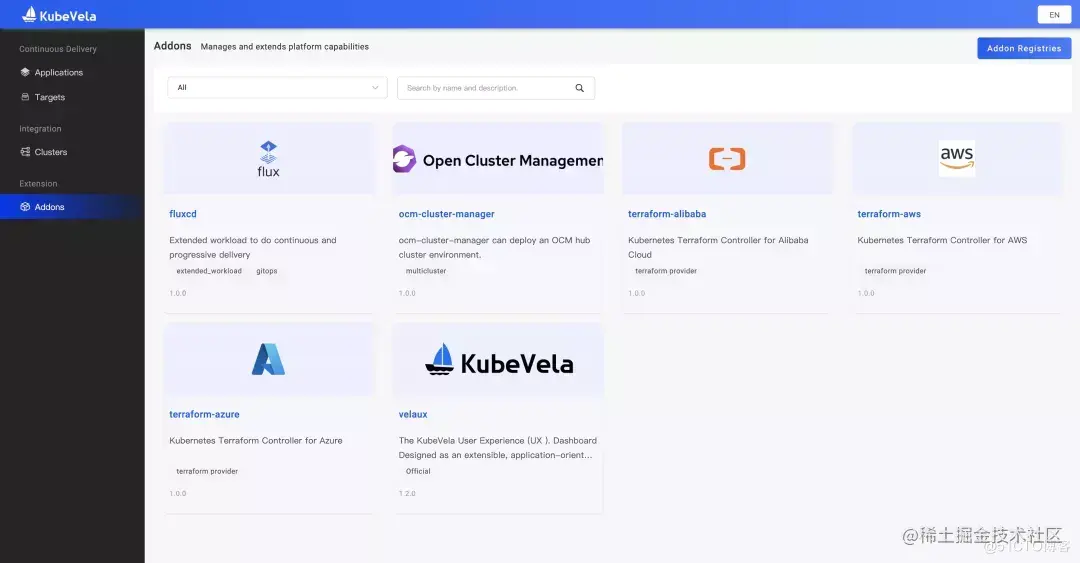Image resolution: width=1080 pixels, height=563 pixels.
Task: Click the velaux description text
Action: [x=498, y=448]
